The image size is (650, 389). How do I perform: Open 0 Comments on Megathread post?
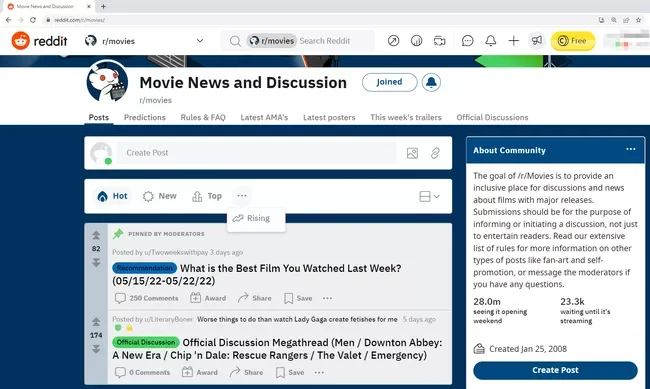point(142,372)
